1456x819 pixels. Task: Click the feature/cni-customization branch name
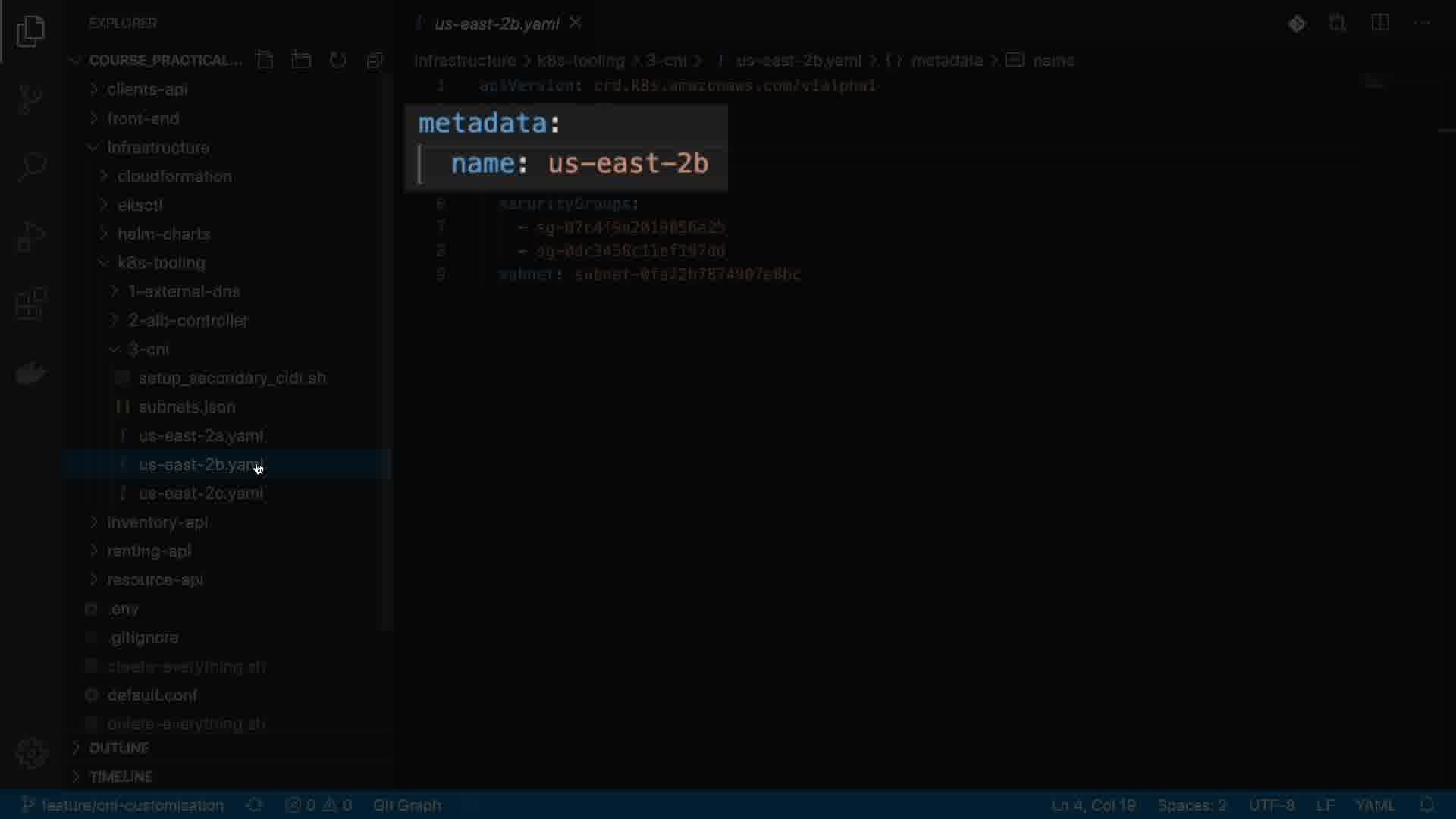click(132, 805)
